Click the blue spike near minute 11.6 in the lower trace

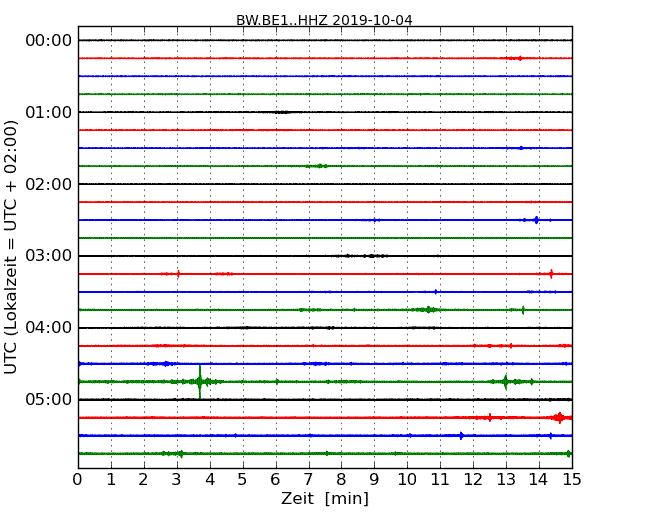461,435
